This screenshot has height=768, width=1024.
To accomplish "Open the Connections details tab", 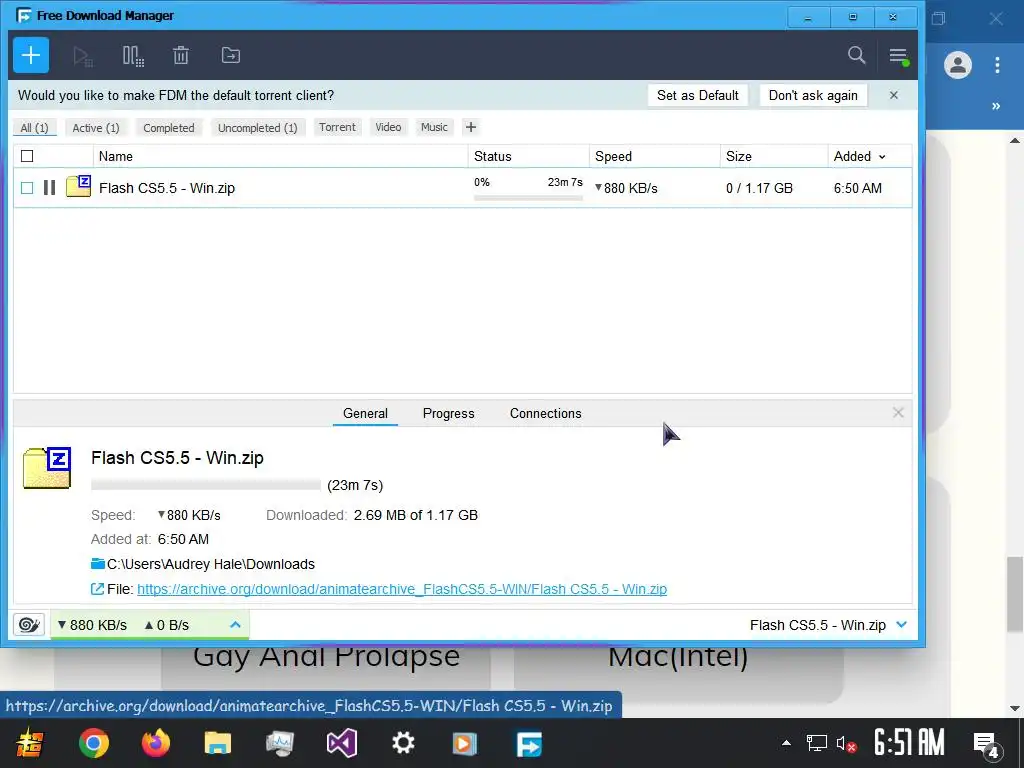I will (x=545, y=413).
